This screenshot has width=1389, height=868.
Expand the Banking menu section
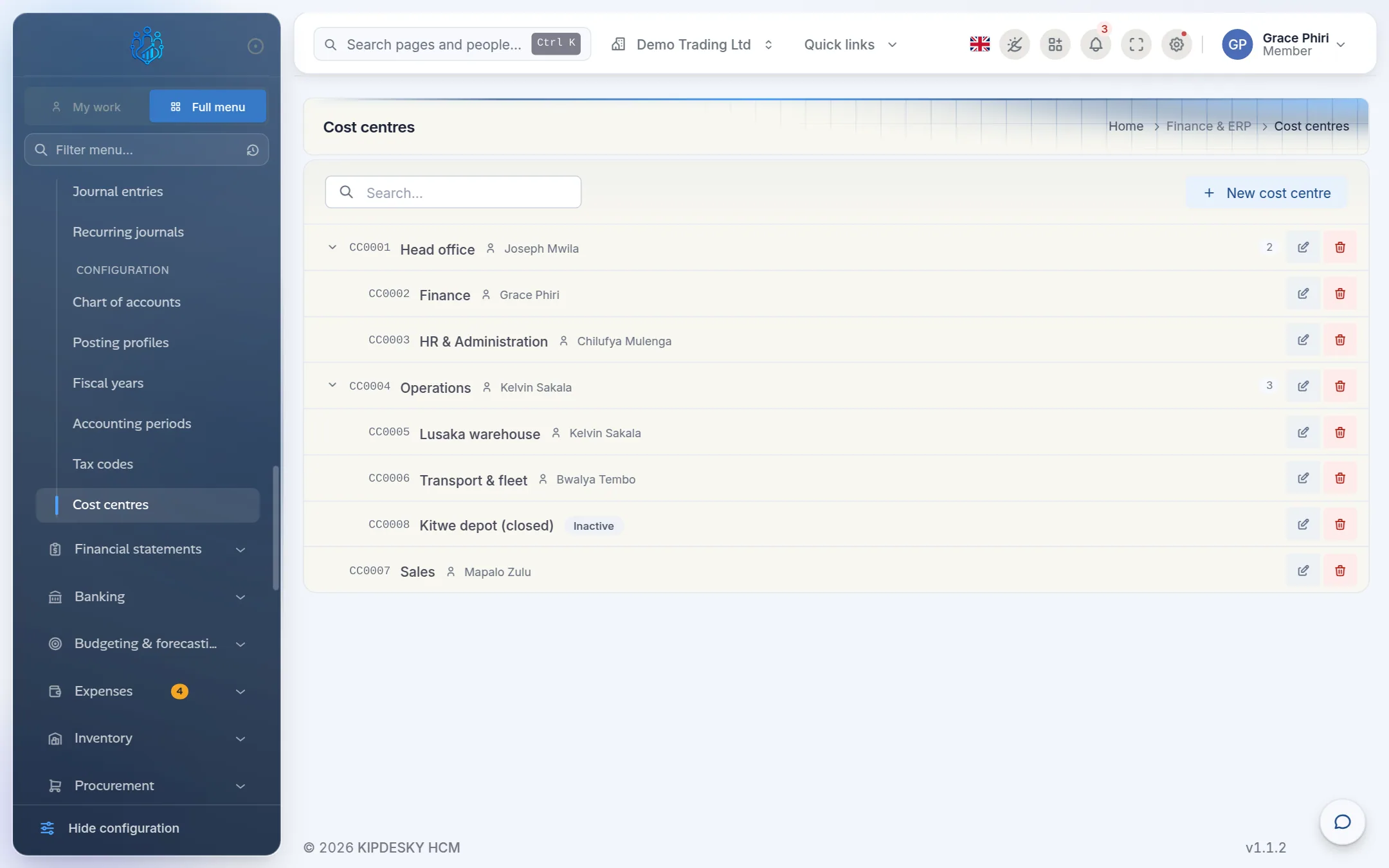[x=147, y=597]
